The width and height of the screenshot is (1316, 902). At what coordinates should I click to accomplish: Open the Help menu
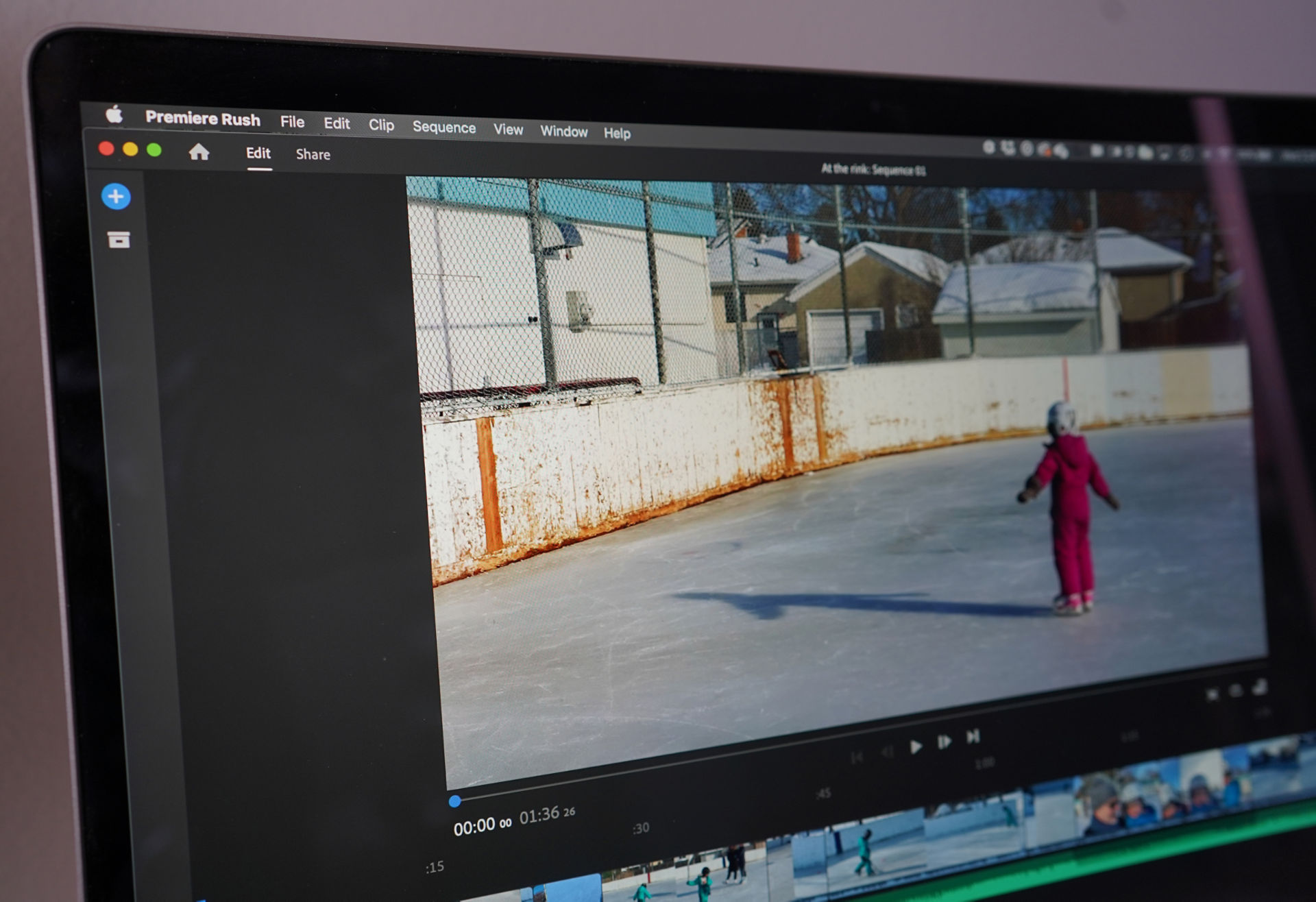click(x=617, y=133)
